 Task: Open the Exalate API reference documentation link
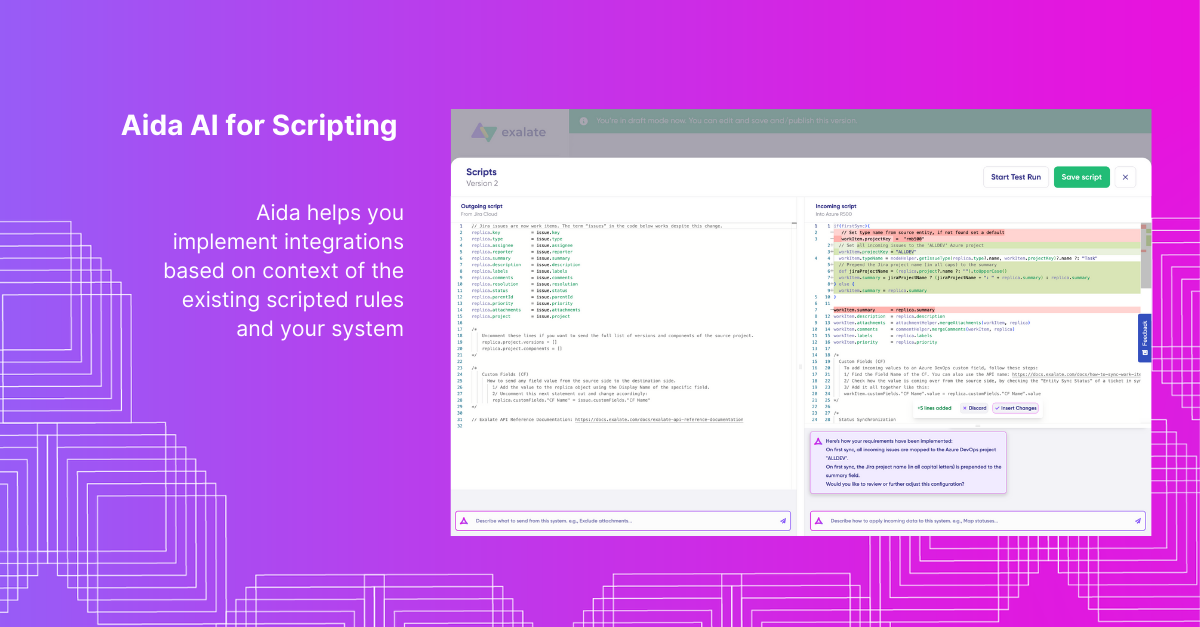(659, 420)
